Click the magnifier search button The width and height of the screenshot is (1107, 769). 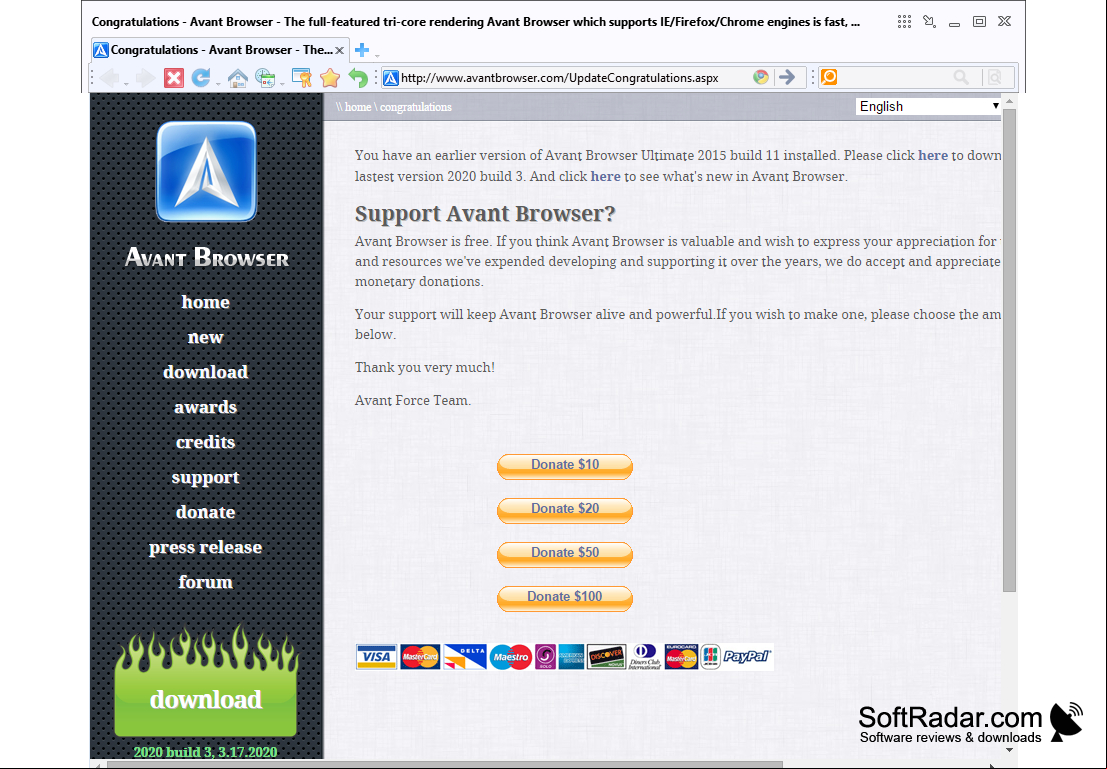click(961, 78)
